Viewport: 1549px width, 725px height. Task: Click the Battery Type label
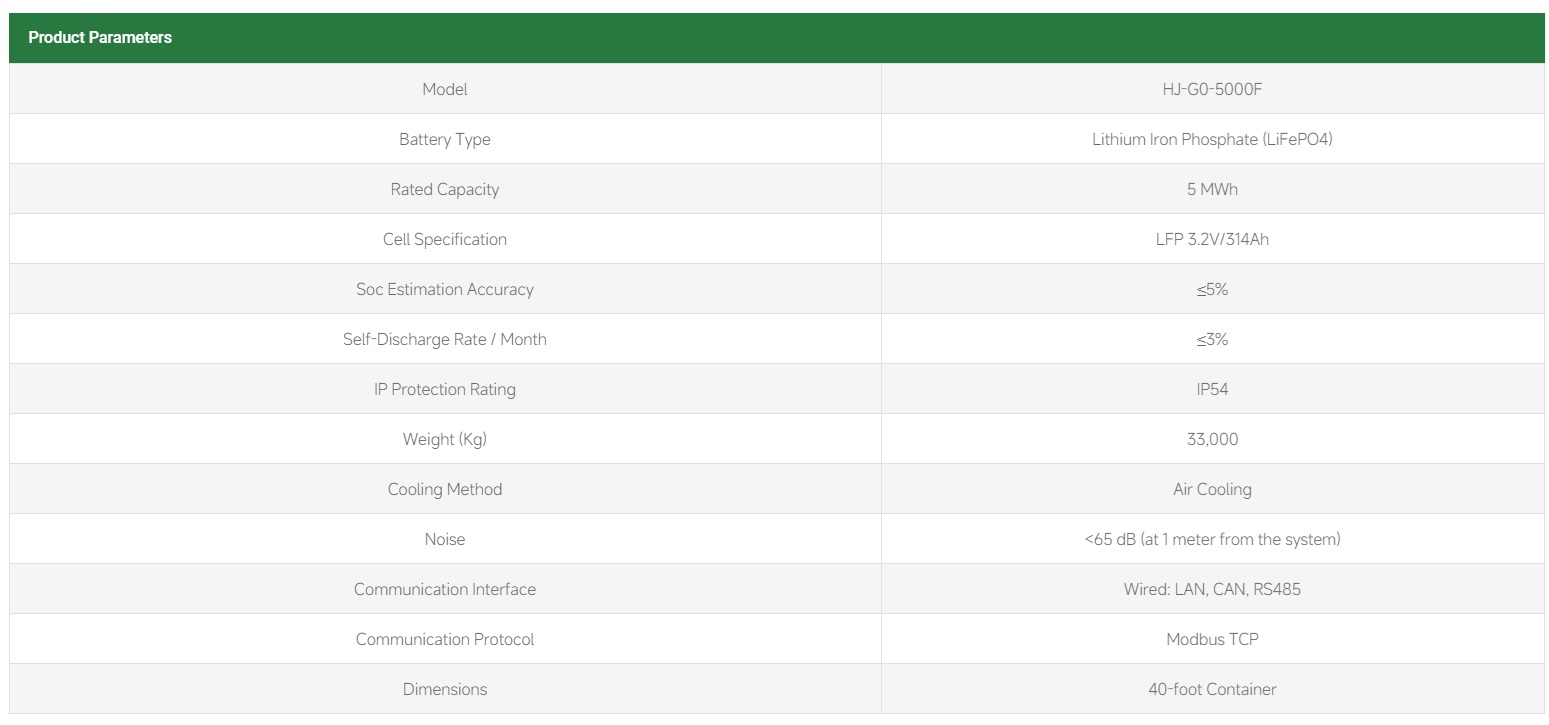click(x=445, y=139)
